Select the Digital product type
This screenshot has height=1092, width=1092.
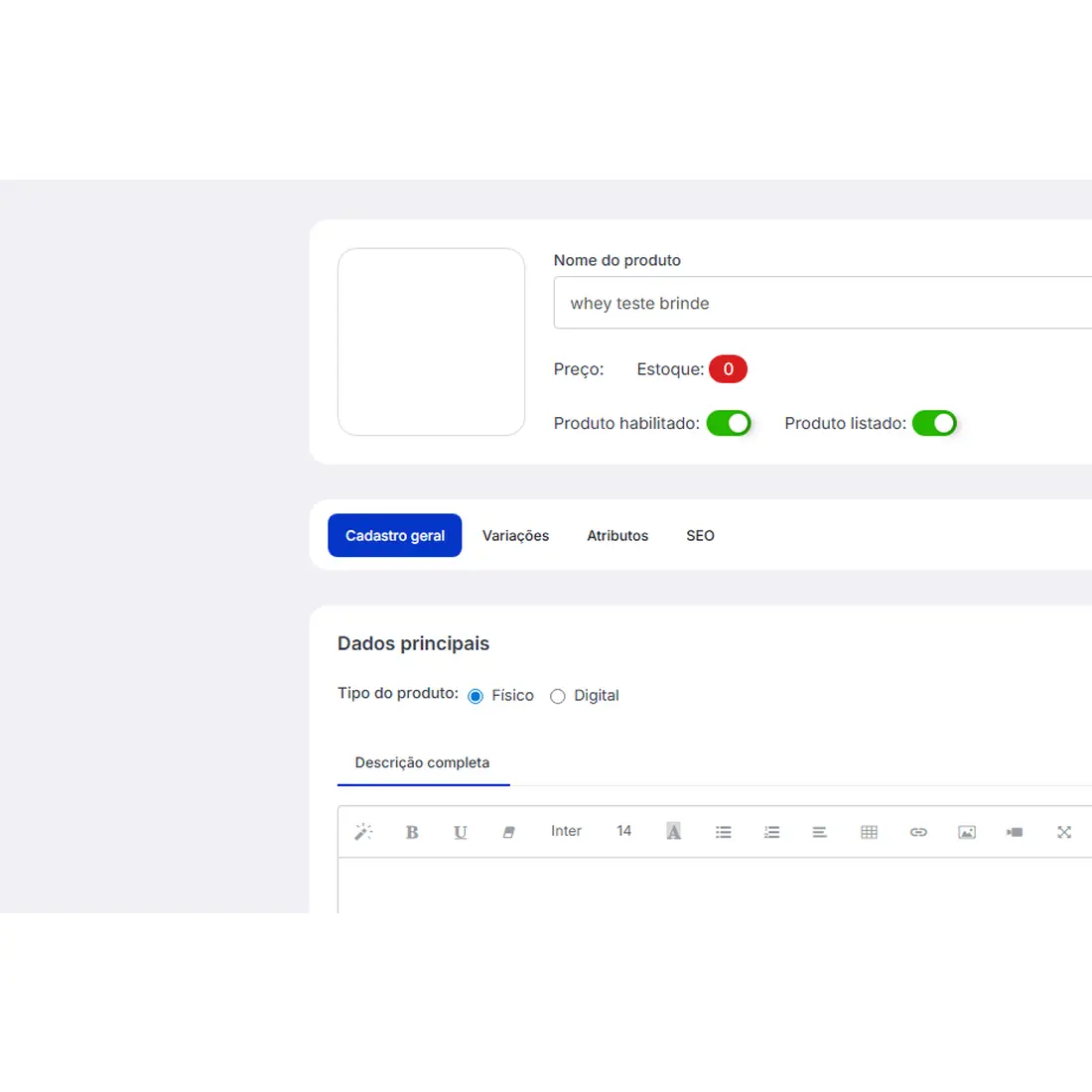558,697
